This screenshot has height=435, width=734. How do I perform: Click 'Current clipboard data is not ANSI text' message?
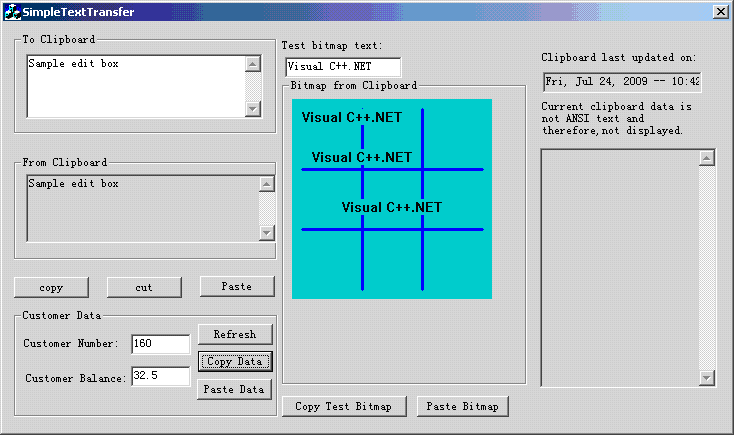pos(616,118)
